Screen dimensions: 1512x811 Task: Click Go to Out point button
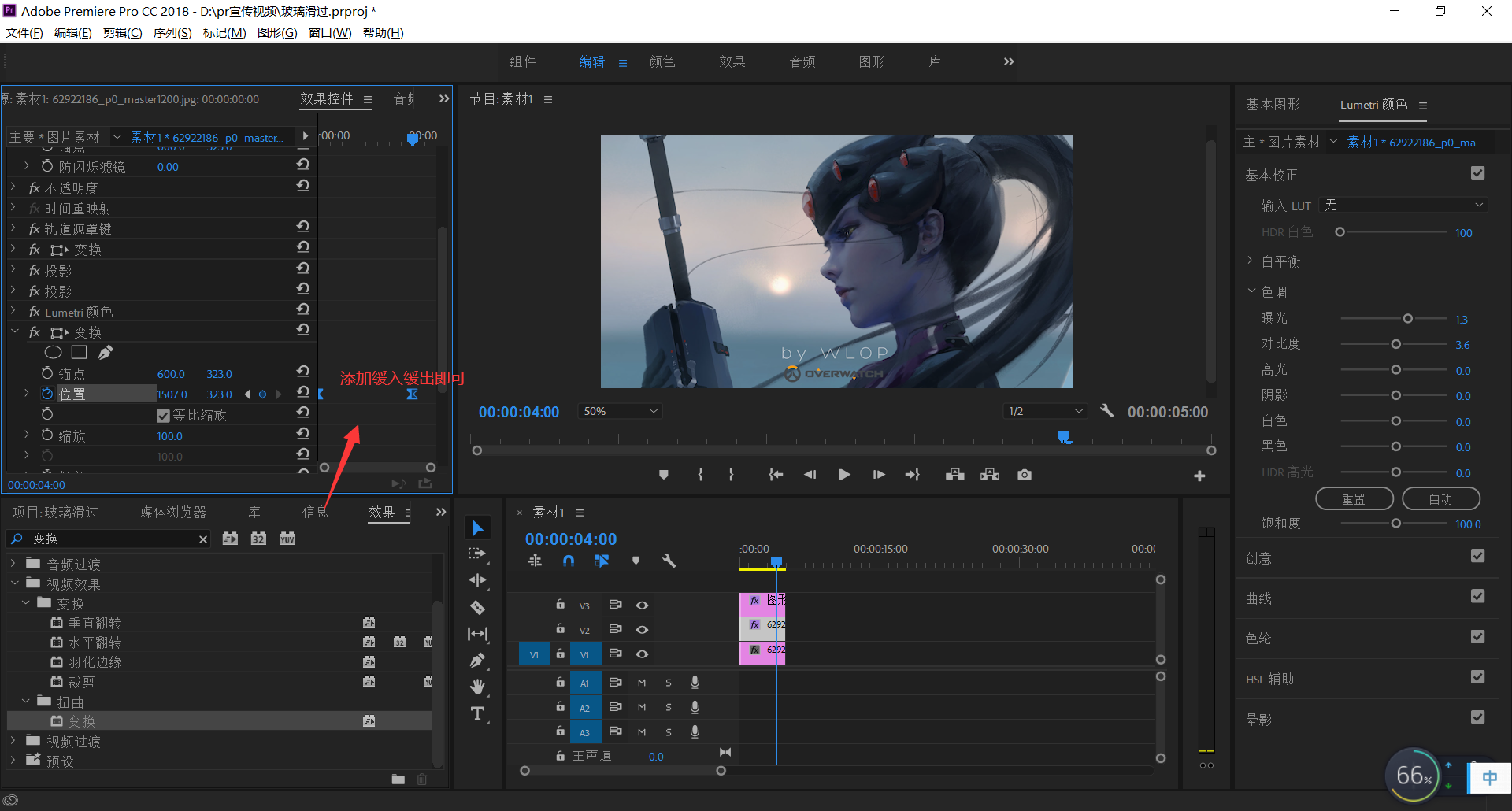coord(913,475)
